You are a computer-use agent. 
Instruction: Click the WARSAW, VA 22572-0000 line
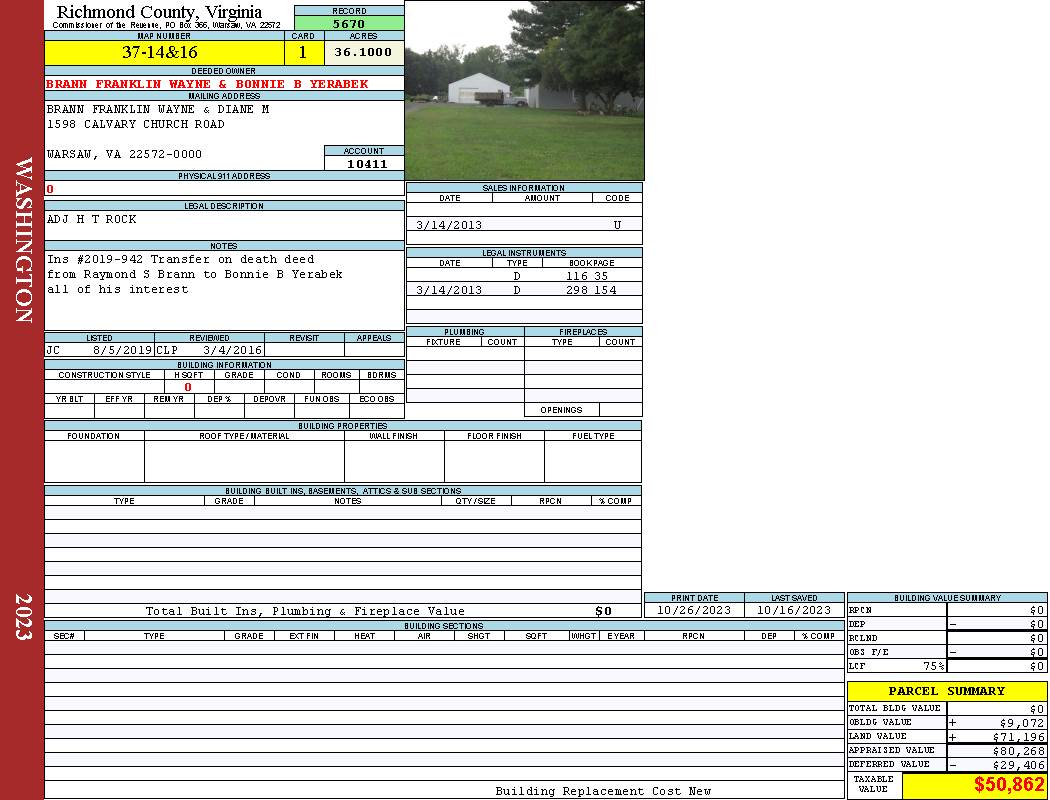124,154
